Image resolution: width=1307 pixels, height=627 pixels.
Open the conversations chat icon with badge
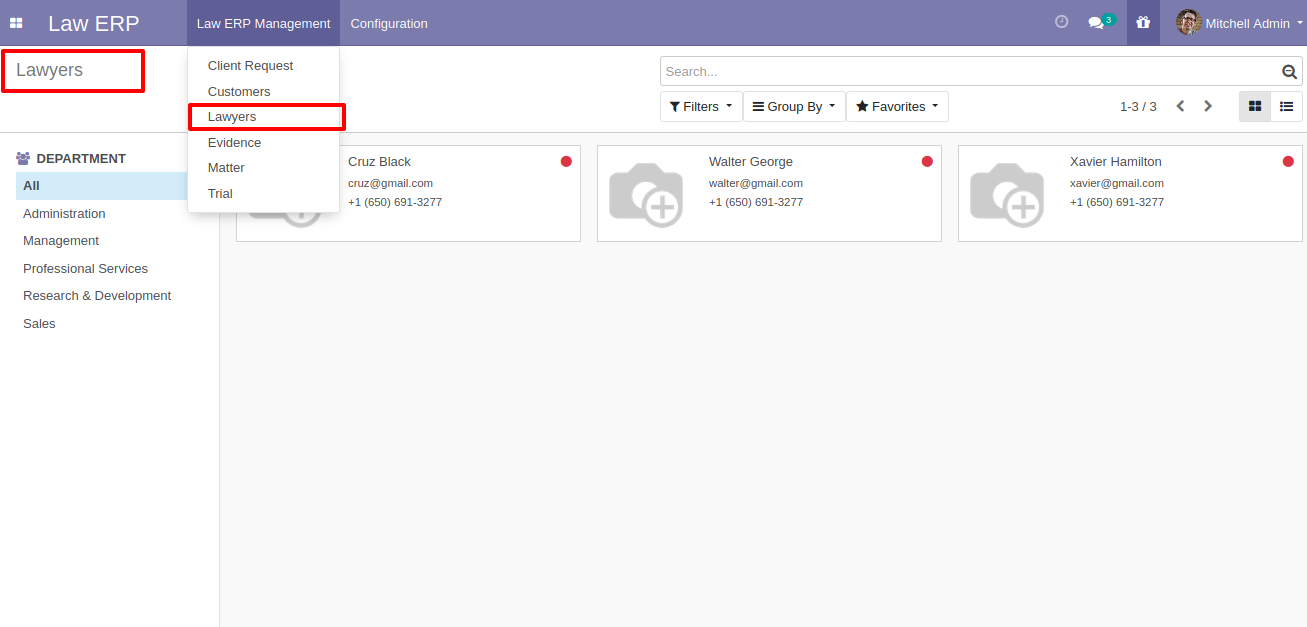click(x=1101, y=22)
